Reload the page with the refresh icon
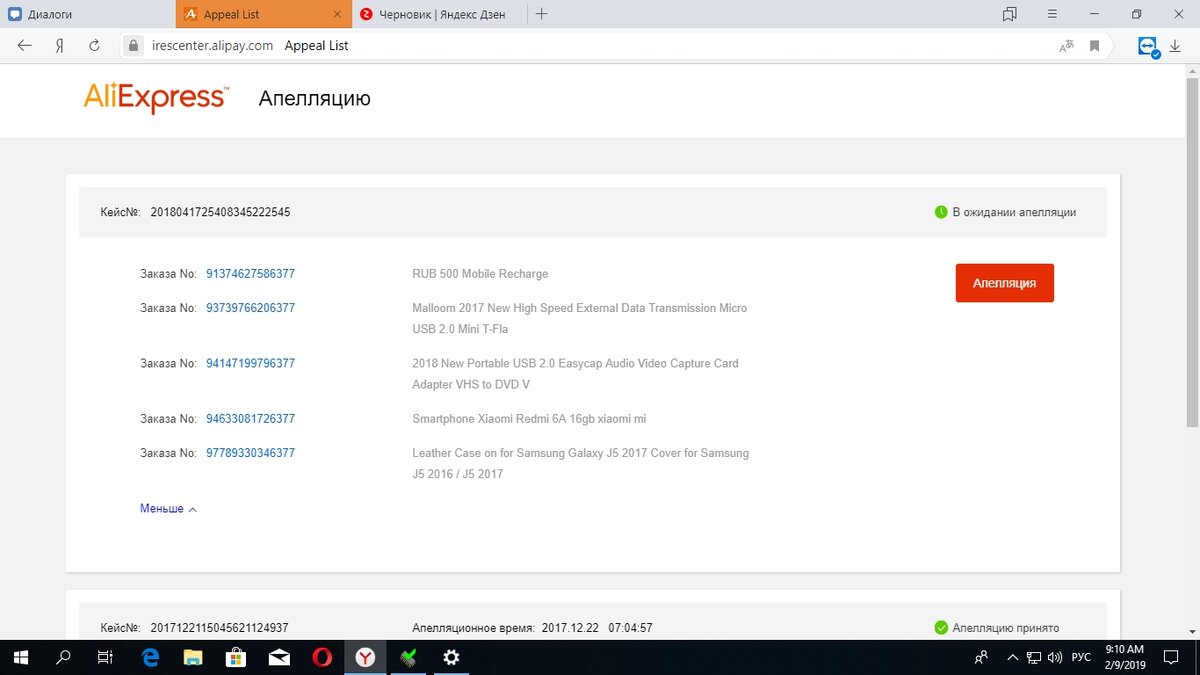Screen dimensions: 1200x675 94,46
